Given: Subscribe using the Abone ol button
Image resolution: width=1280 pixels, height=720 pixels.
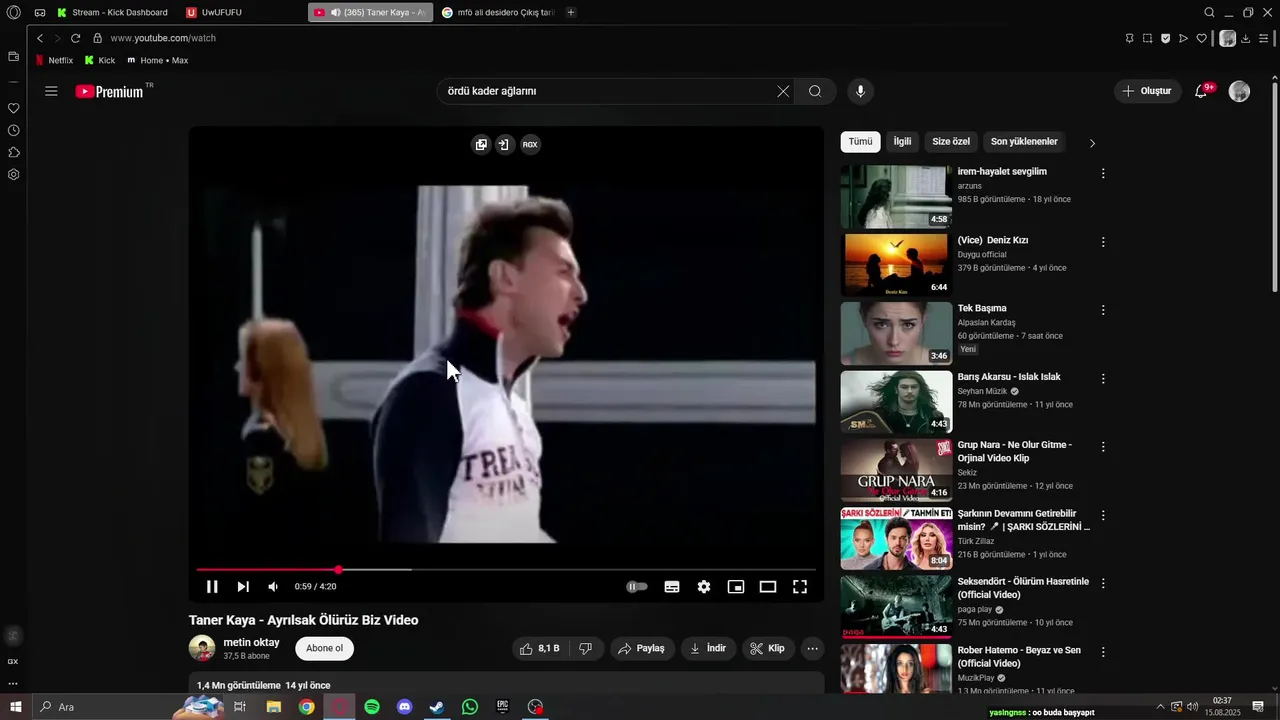Looking at the screenshot, I should pyautogui.click(x=324, y=648).
